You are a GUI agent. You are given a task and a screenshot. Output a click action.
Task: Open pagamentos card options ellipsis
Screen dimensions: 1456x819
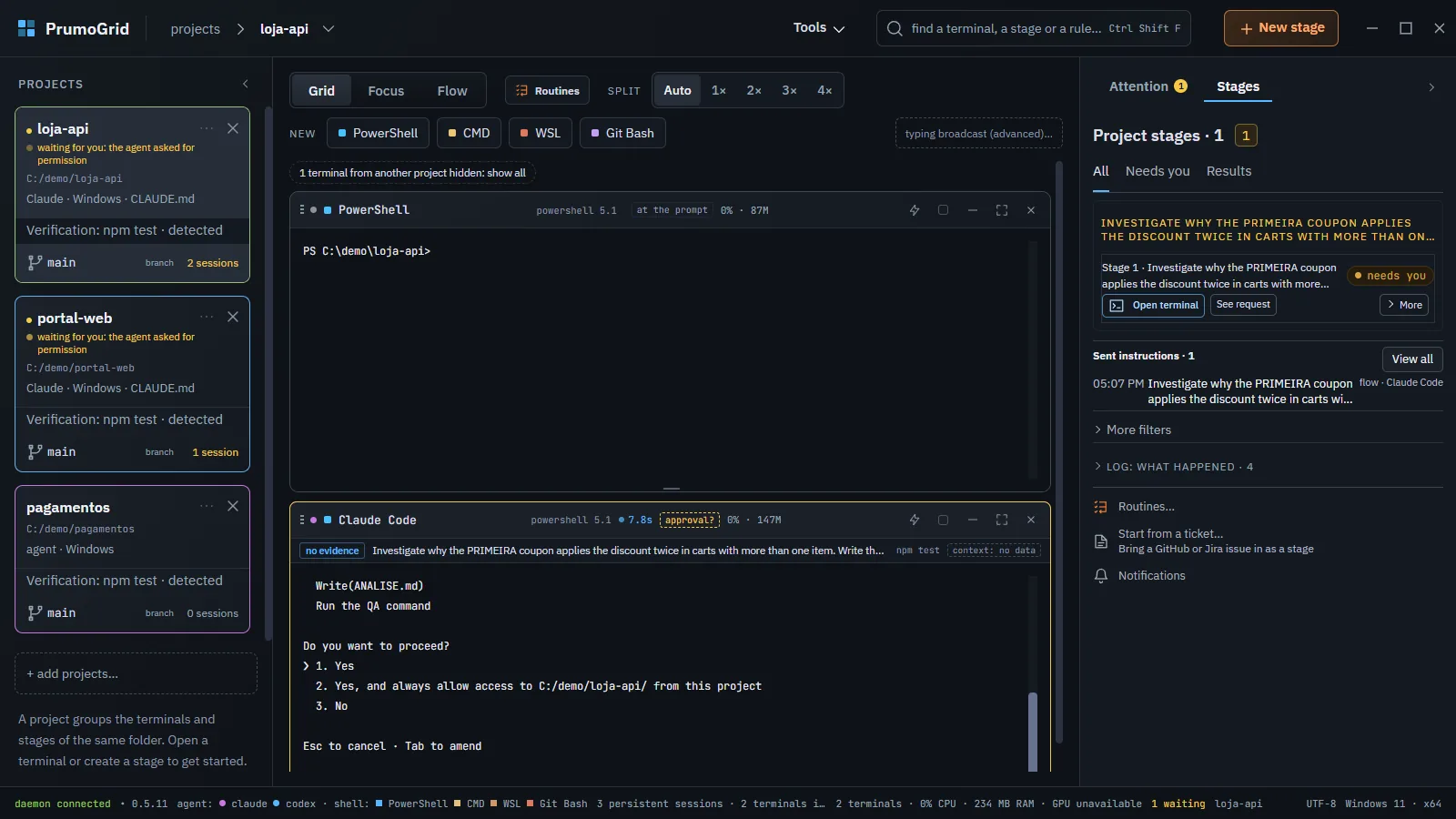coord(207,506)
